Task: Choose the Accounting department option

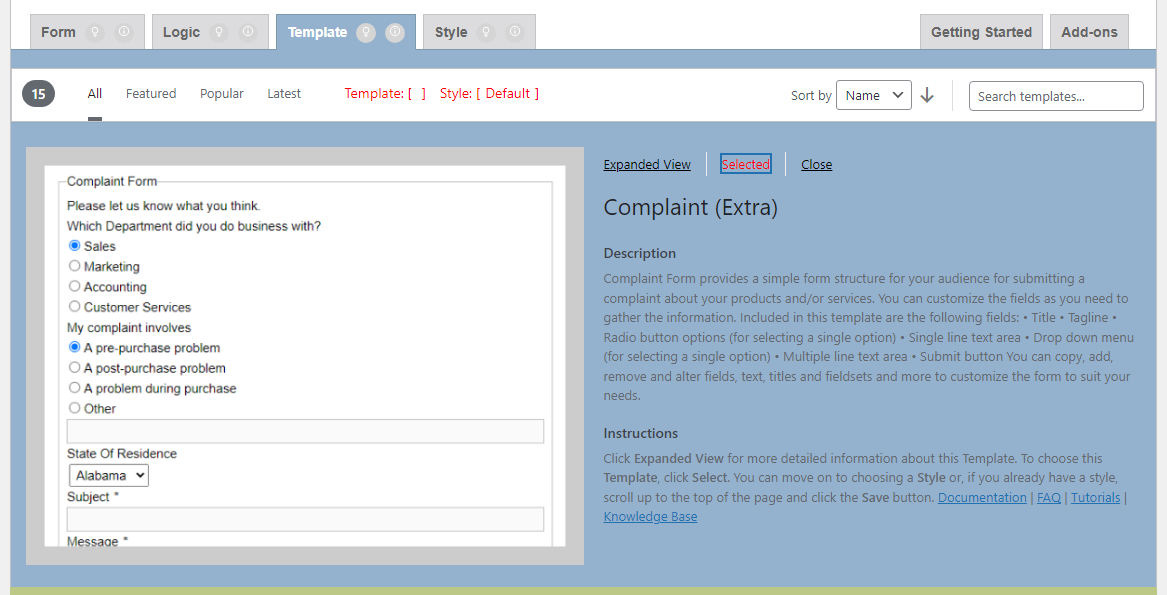Action: (x=75, y=286)
